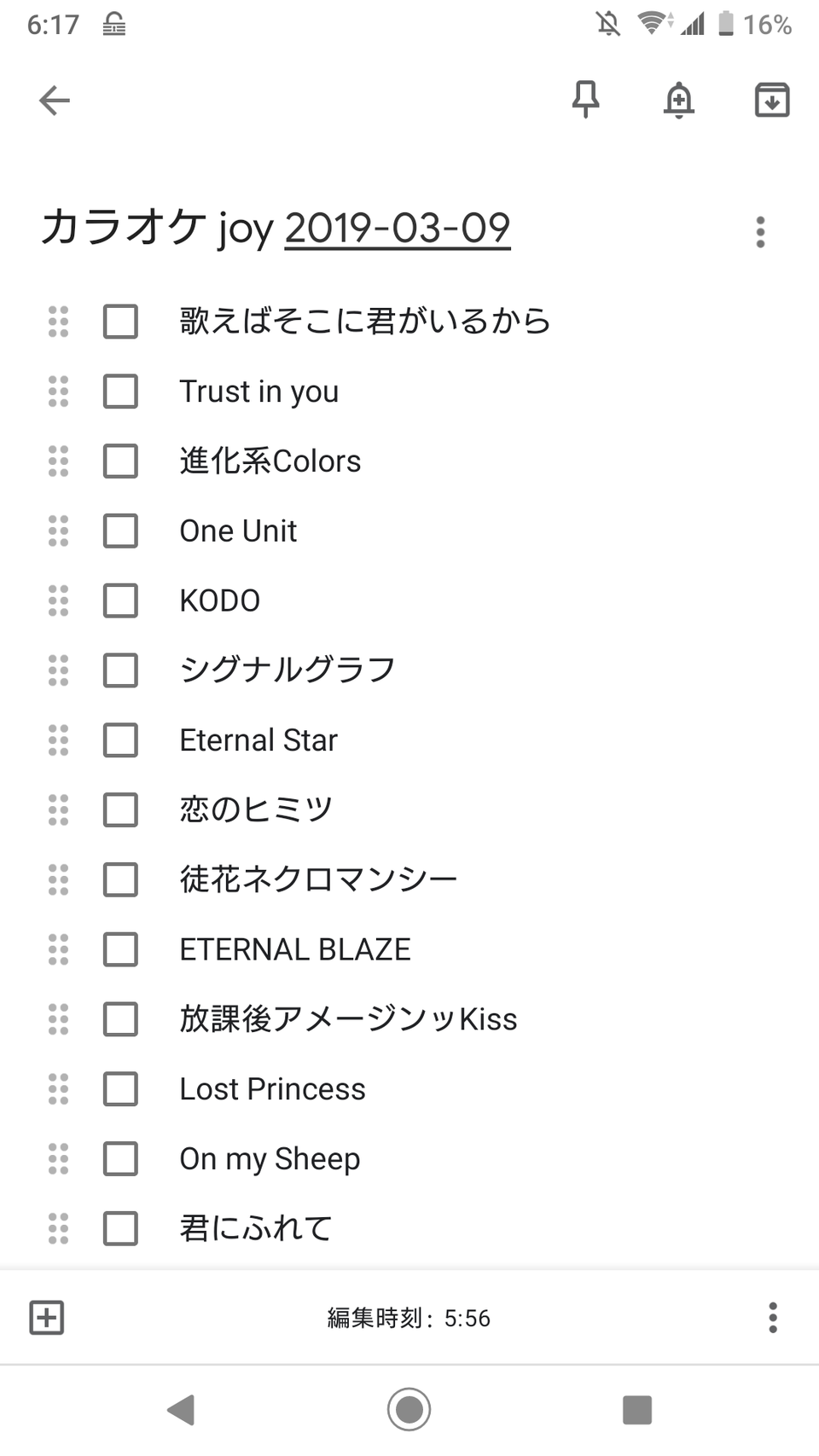The image size is (819, 1456).
Task: Tap the back arrow to exit note
Action: (x=55, y=101)
